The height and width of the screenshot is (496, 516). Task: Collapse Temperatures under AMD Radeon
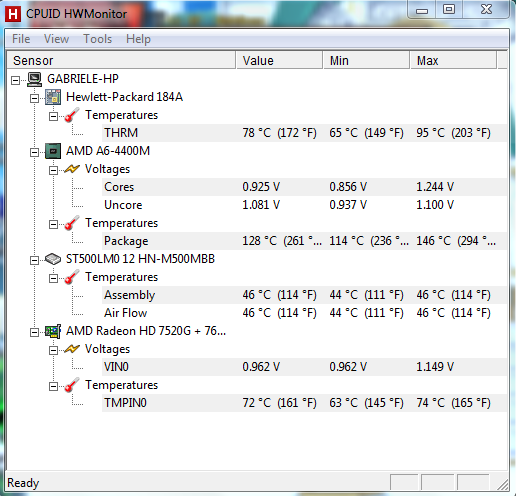pyautogui.click(x=53, y=386)
